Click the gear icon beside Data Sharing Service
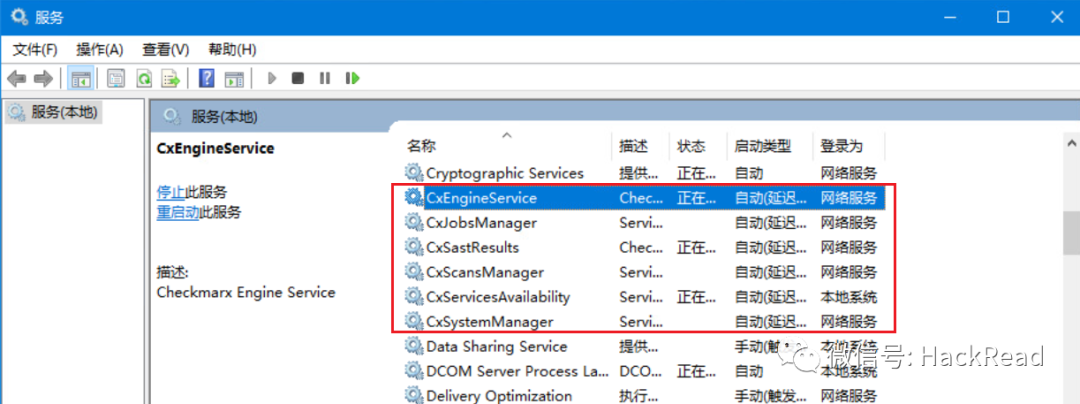This screenshot has width=1080, height=404. (x=414, y=346)
